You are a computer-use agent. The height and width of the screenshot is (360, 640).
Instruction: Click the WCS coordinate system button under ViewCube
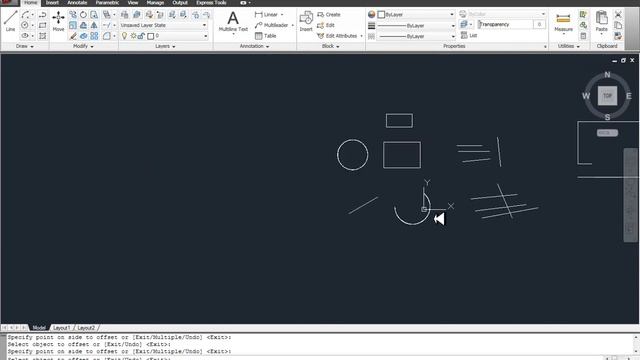[607, 133]
